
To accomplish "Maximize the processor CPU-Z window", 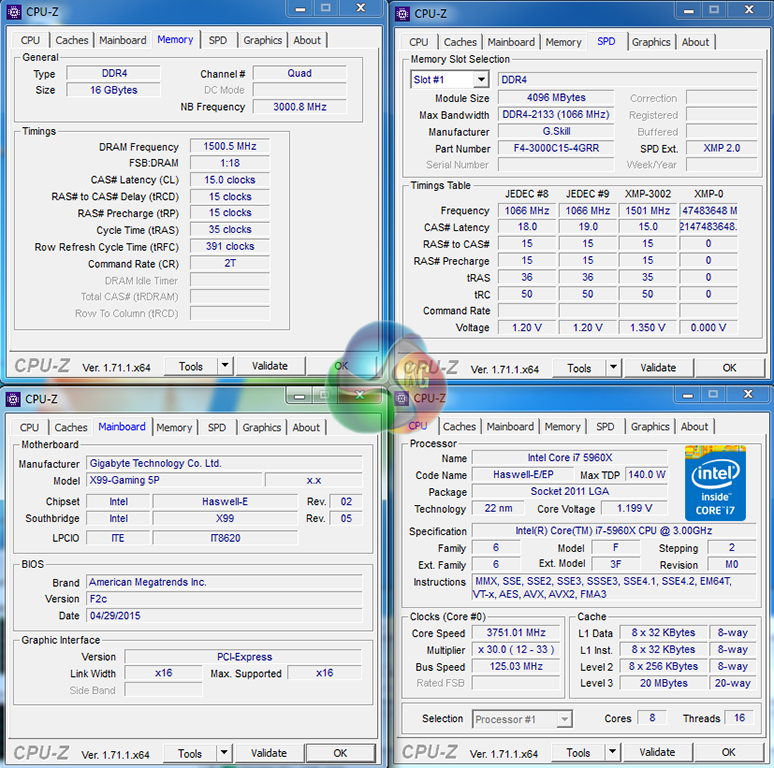I will [714, 394].
